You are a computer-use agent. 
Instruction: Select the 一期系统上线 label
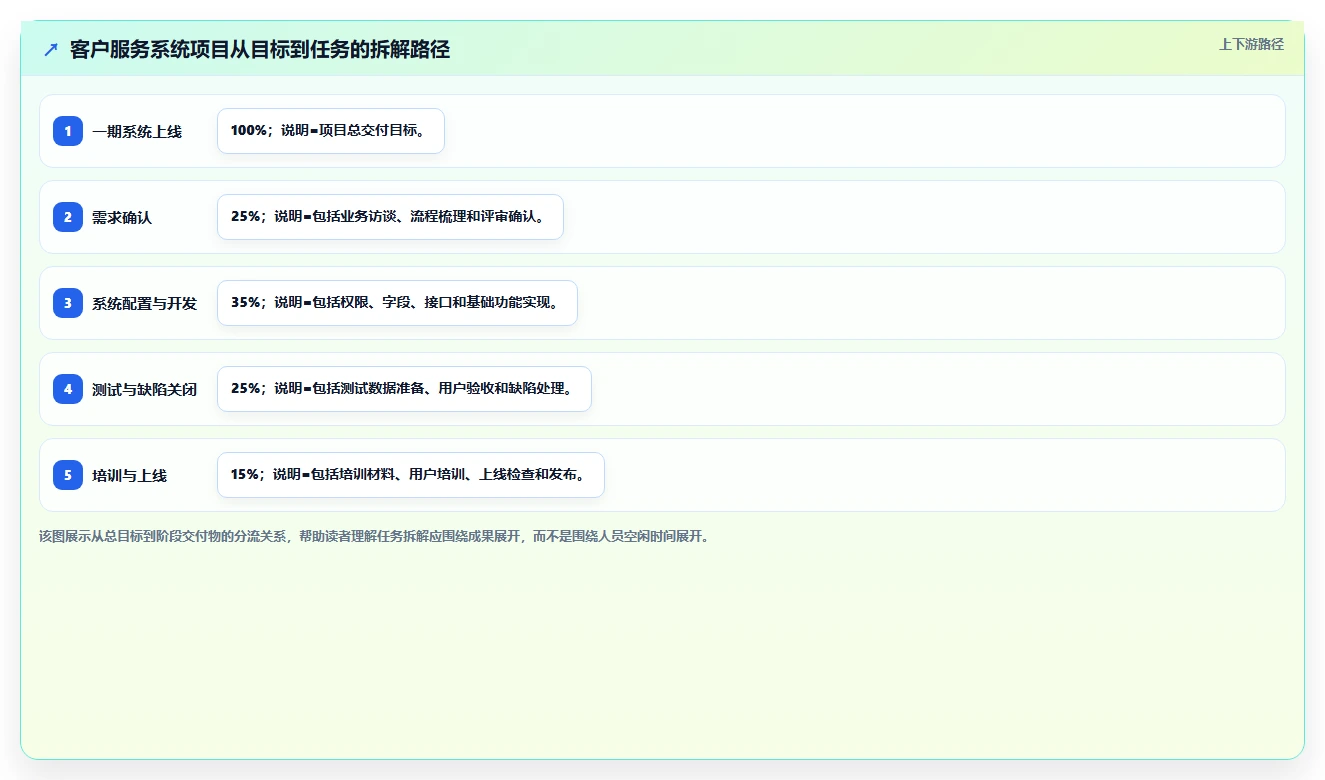click(x=137, y=131)
